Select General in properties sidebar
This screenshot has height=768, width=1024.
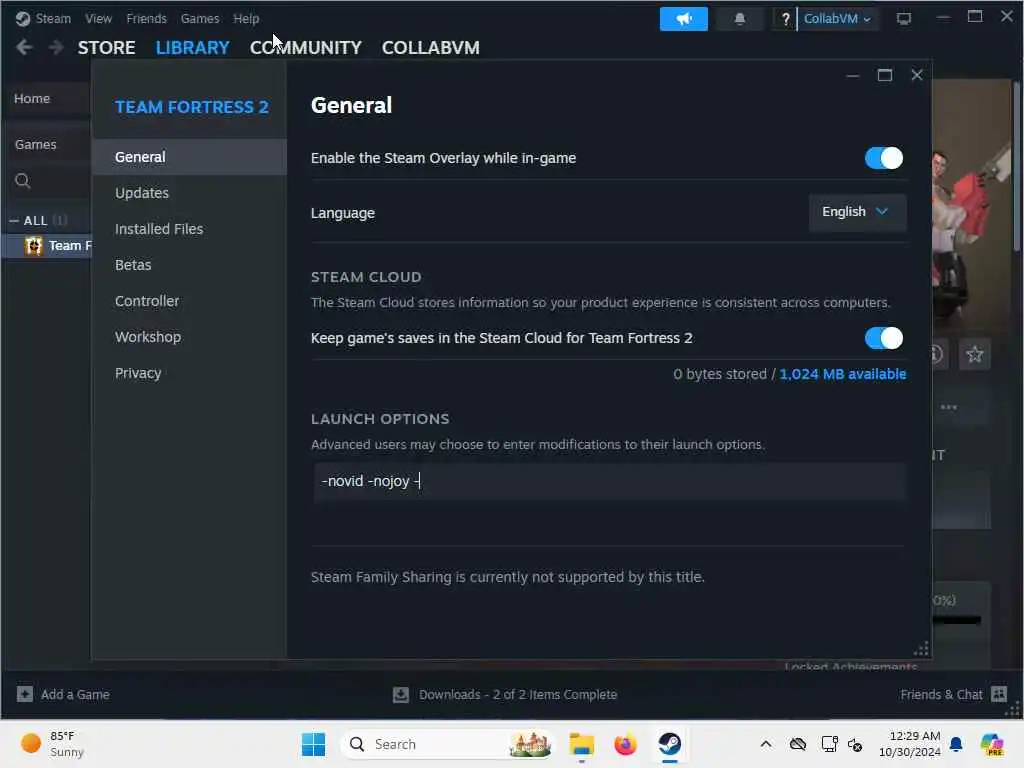189,157
